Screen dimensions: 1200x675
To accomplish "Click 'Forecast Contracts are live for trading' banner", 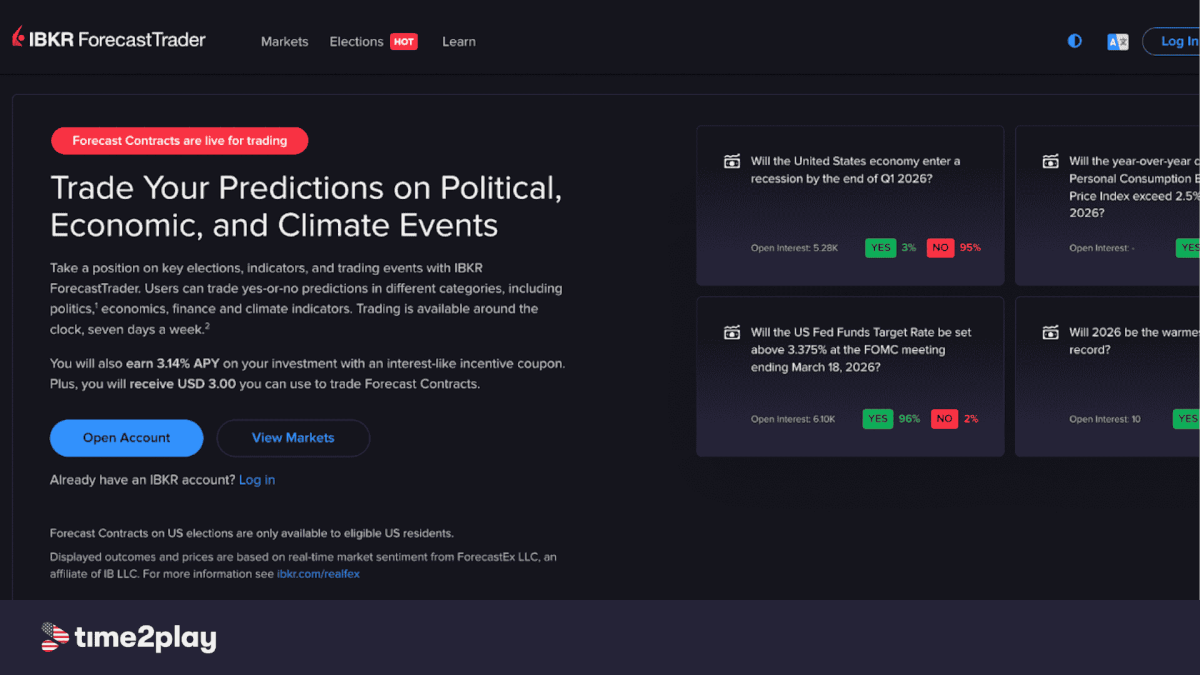I will pyautogui.click(x=180, y=141).
